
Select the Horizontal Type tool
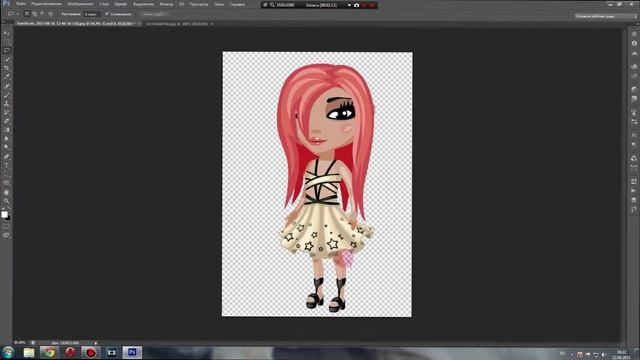coord(7,166)
